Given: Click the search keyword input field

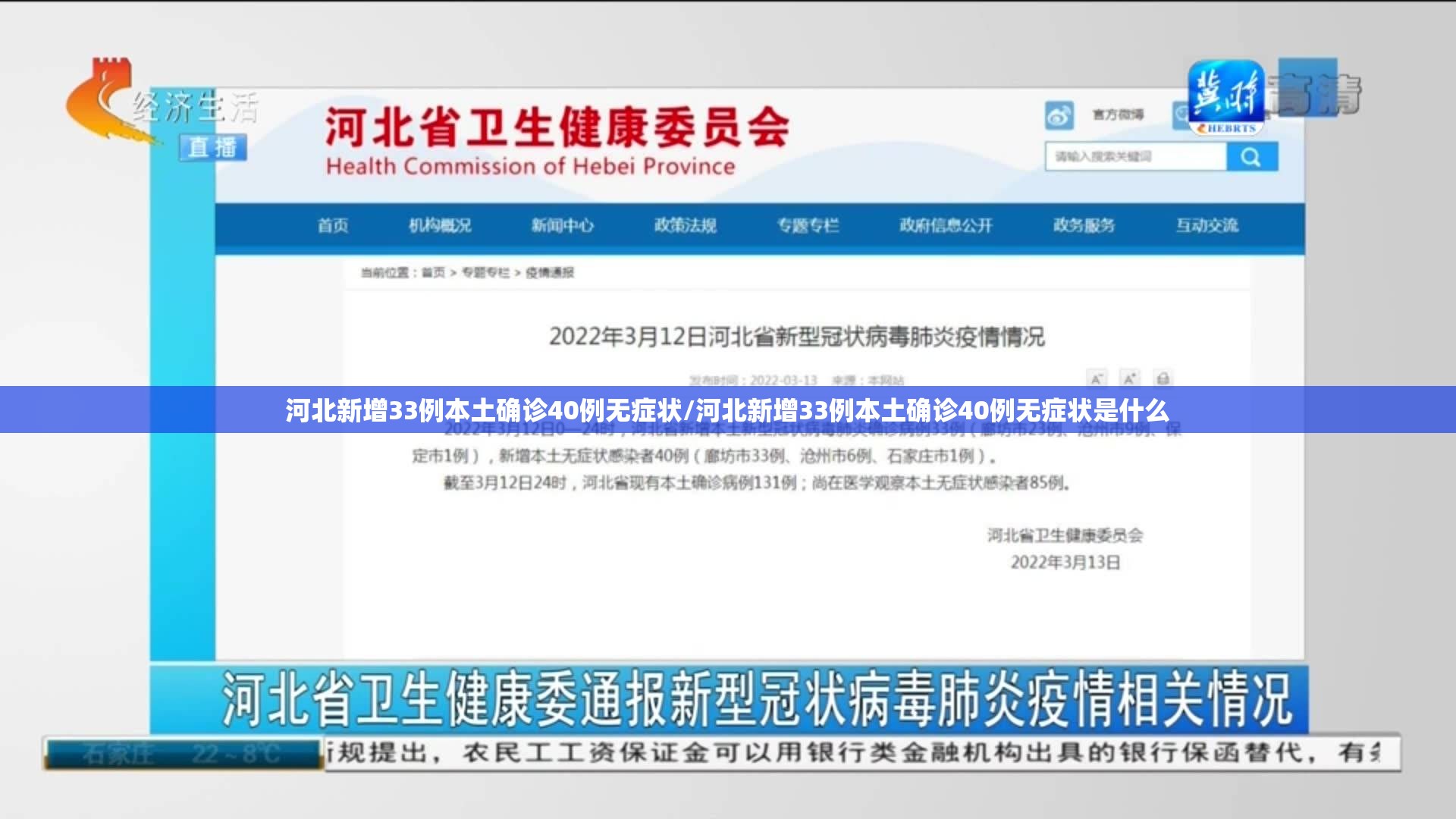Looking at the screenshot, I should (1136, 157).
